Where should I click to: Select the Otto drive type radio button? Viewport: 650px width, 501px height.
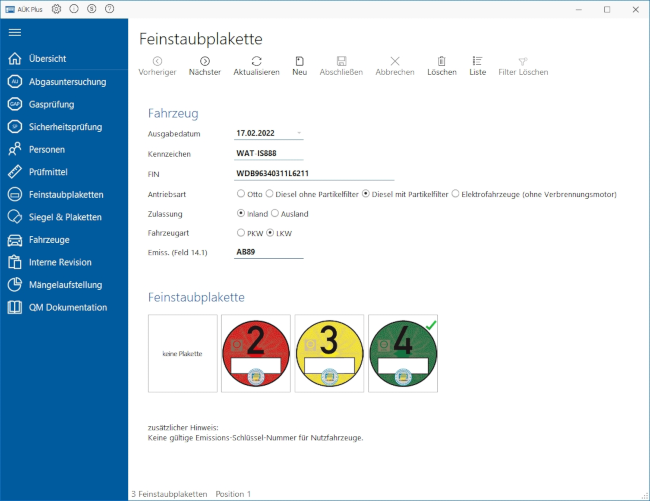click(240, 193)
